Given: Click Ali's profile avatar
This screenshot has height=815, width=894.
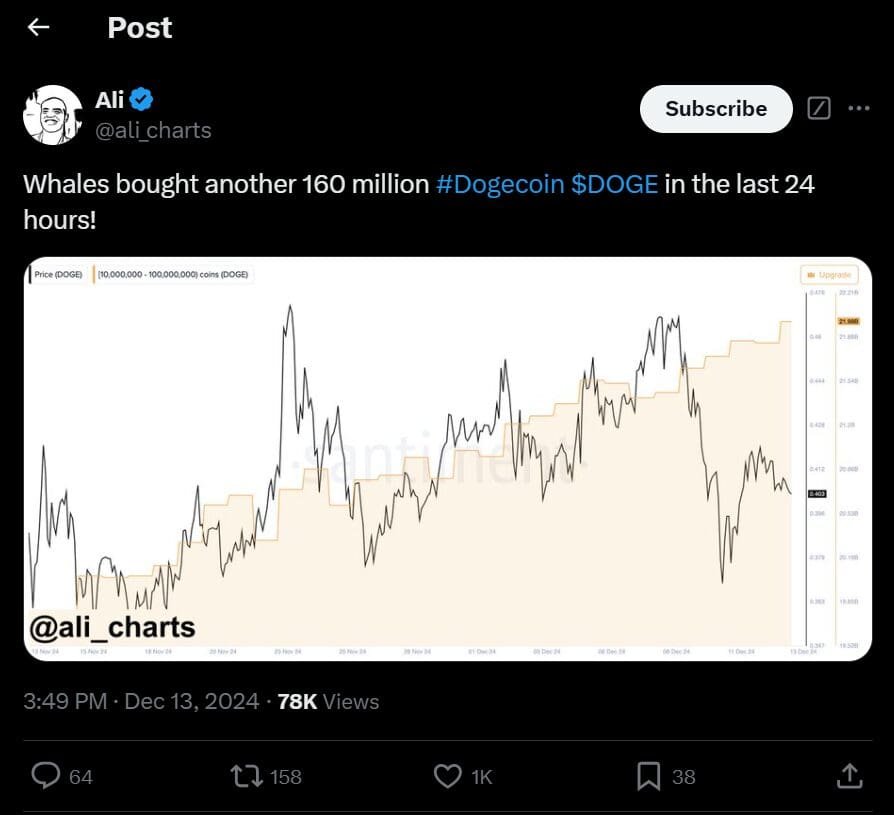Looking at the screenshot, I should [x=52, y=114].
